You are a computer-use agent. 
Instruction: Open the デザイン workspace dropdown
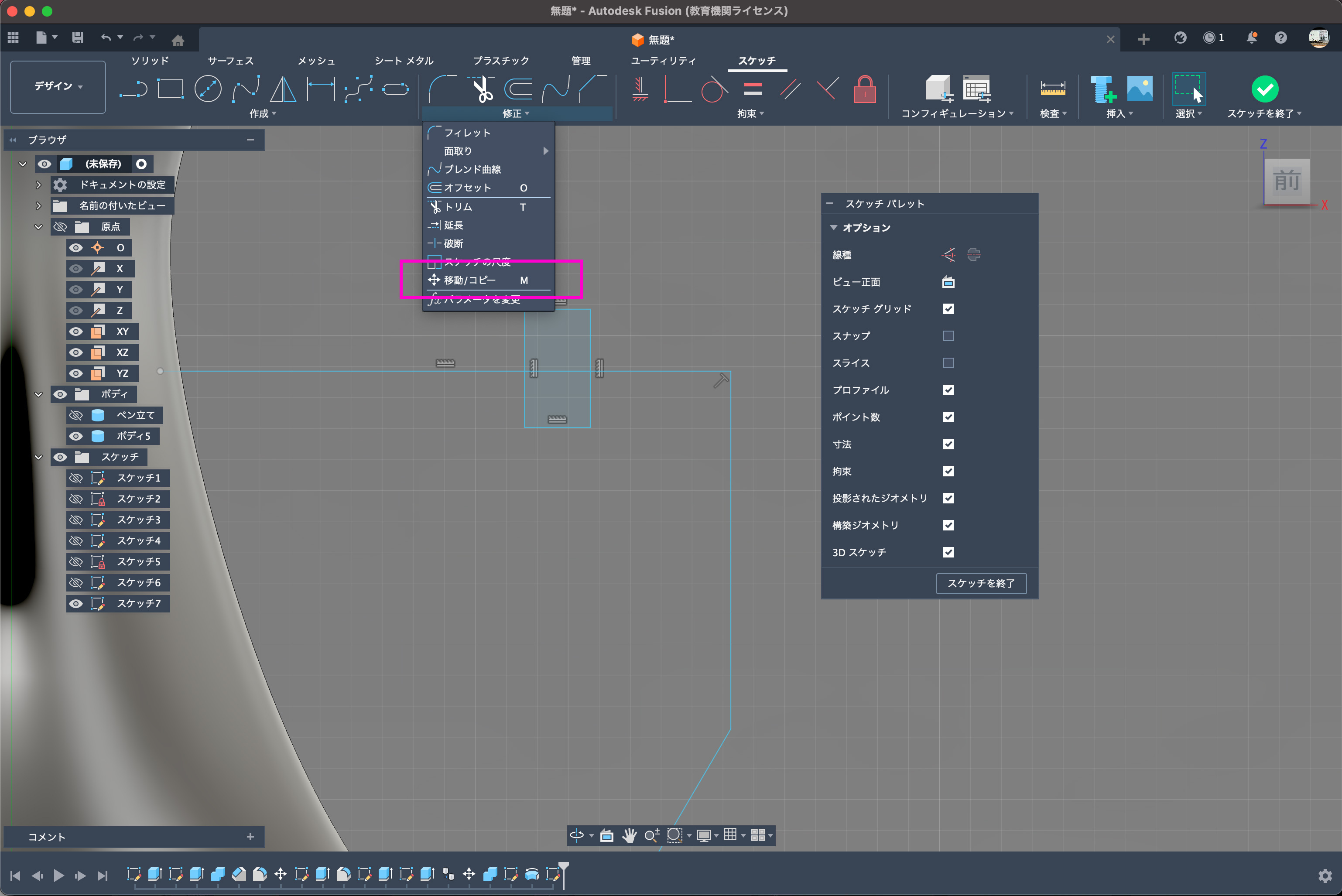point(58,86)
